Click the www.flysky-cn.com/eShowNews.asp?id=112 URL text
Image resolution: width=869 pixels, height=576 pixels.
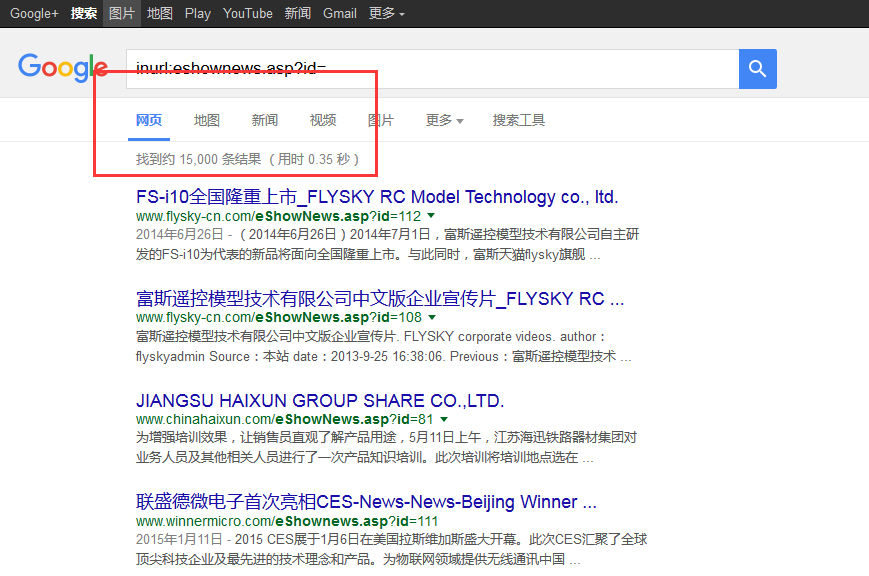pos(278,216)
